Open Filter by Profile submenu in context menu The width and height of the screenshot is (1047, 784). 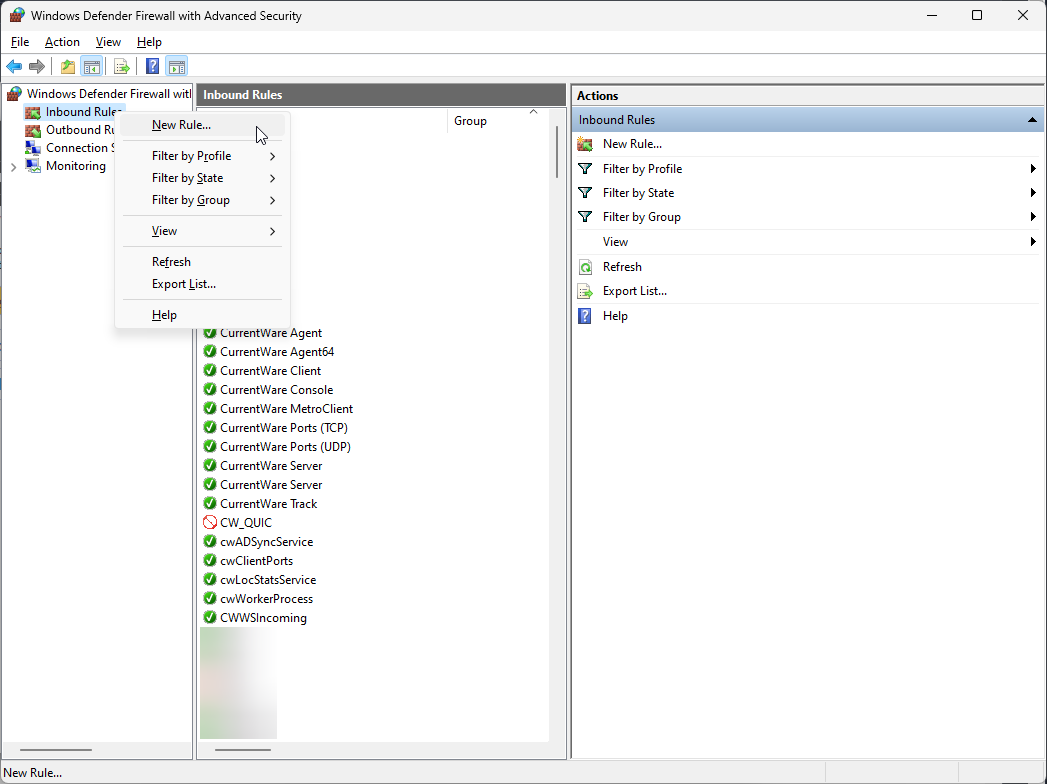[x=203, y=156]
